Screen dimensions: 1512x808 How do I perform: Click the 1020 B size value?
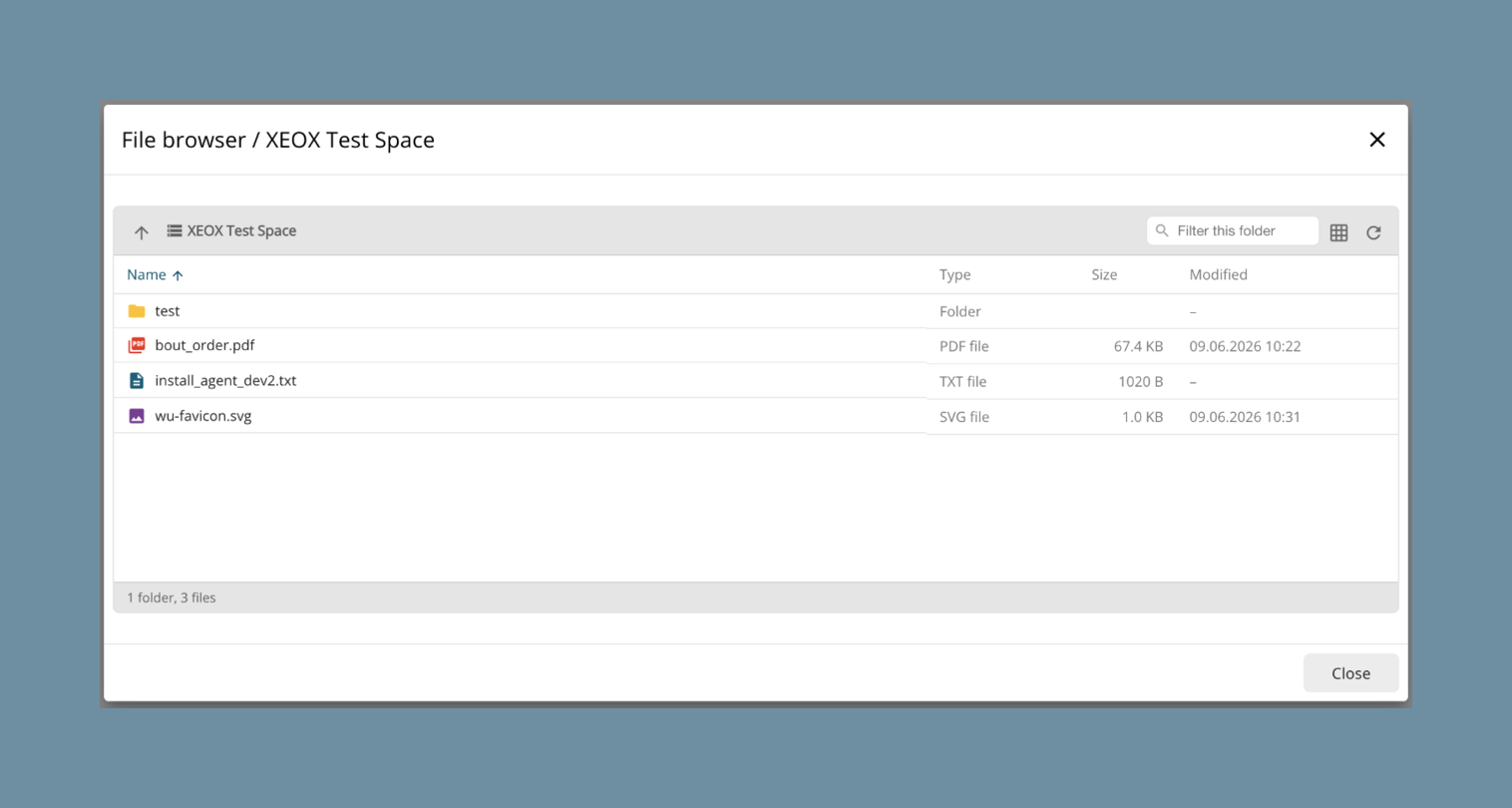1140,381
